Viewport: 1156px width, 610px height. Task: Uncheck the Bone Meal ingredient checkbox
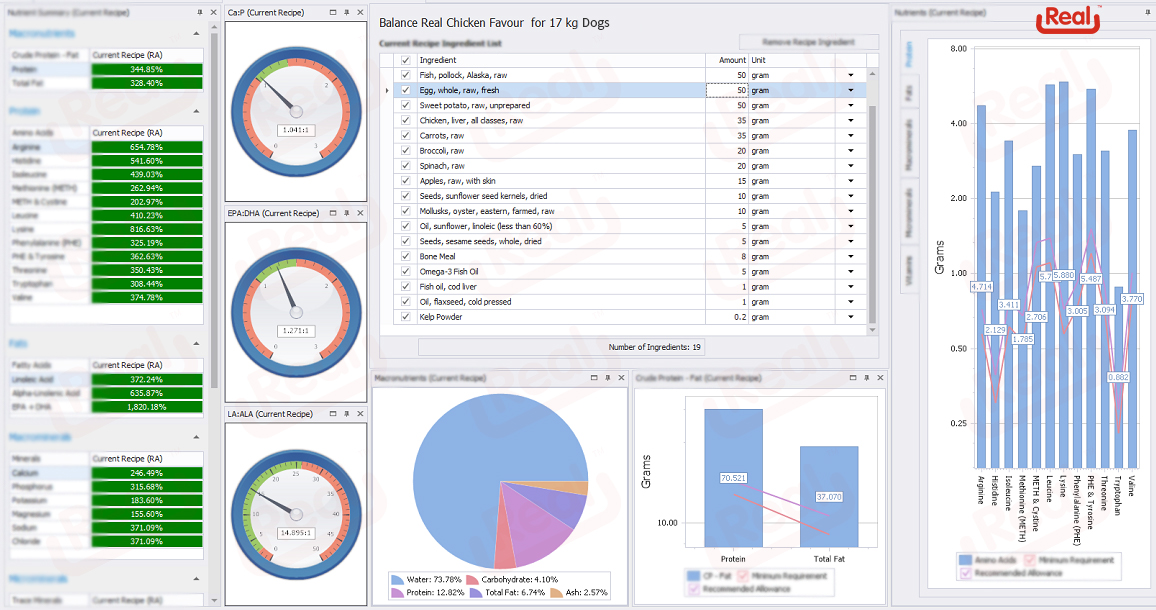[x=405, y=256]
